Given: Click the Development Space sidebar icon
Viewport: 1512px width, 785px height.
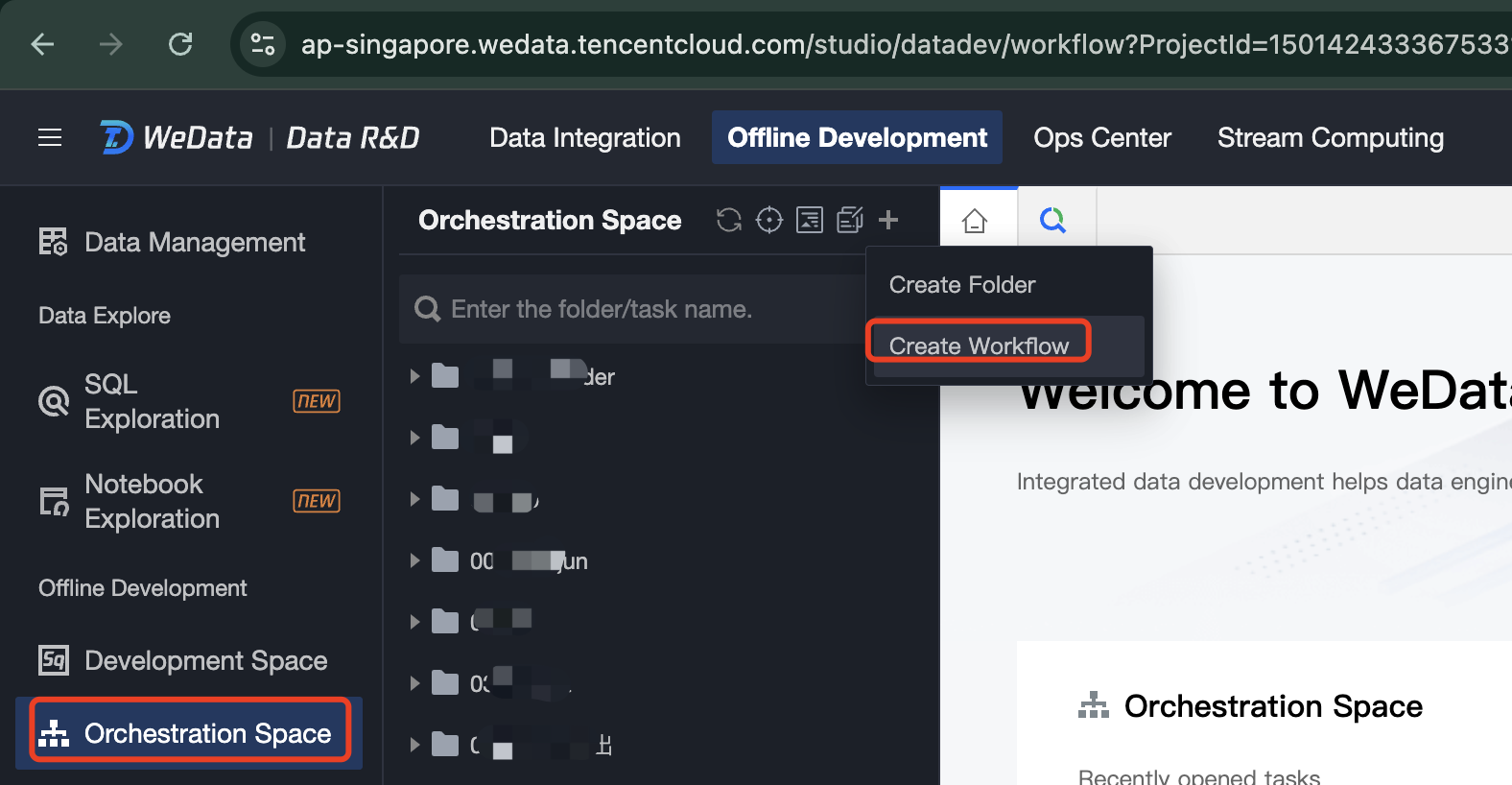Looking at the screenshot, I should pyautogui.click(x=53, y=660).
